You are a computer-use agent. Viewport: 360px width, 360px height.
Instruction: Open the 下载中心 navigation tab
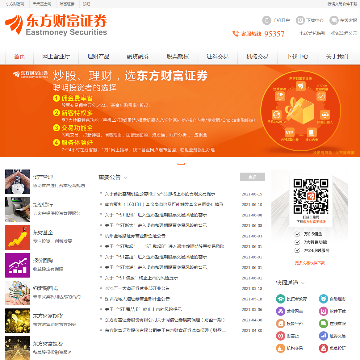(297, 56)
